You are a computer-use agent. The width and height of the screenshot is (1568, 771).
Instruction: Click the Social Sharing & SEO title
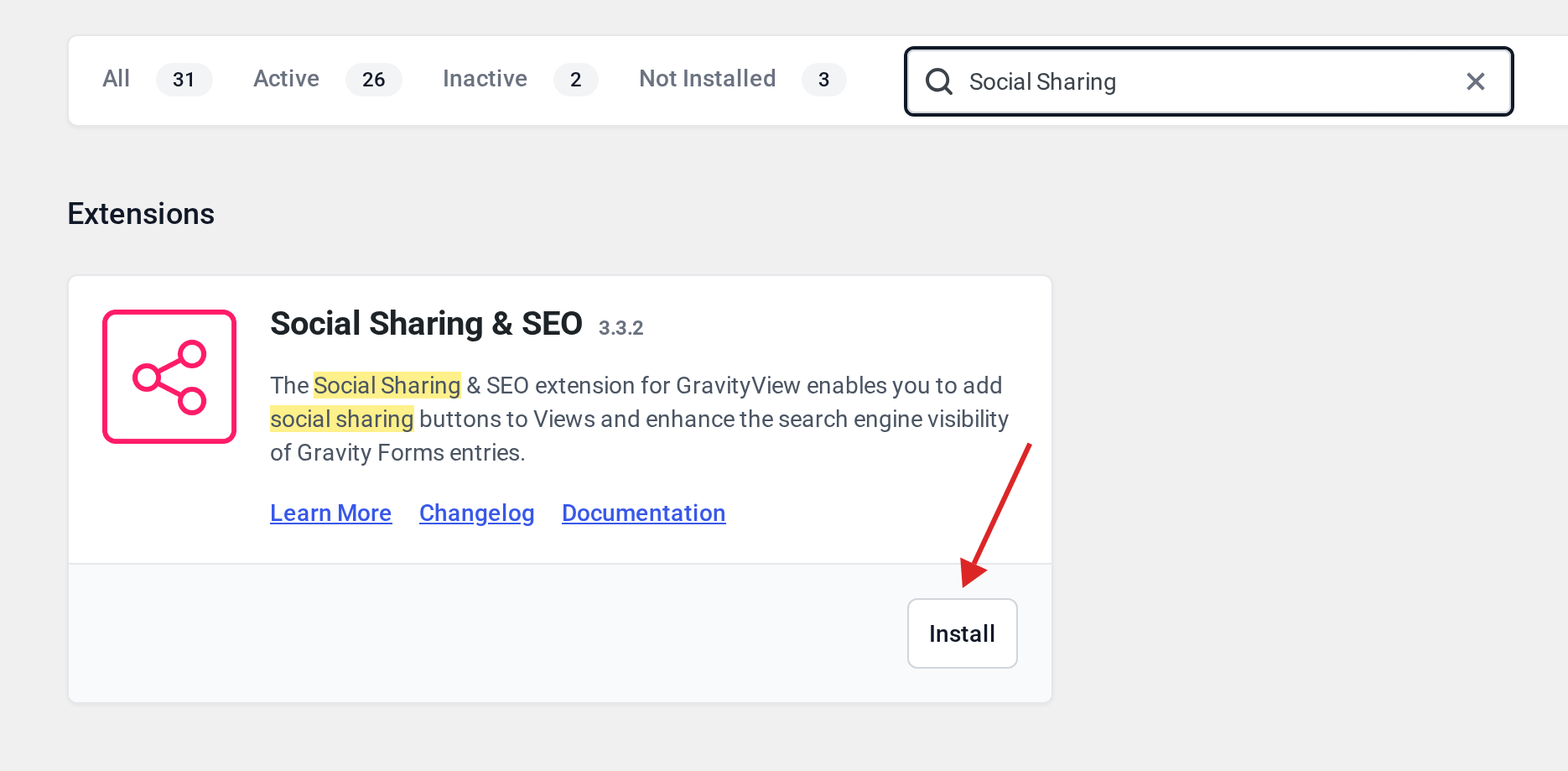pyautogui.click(x=426, y=324)
